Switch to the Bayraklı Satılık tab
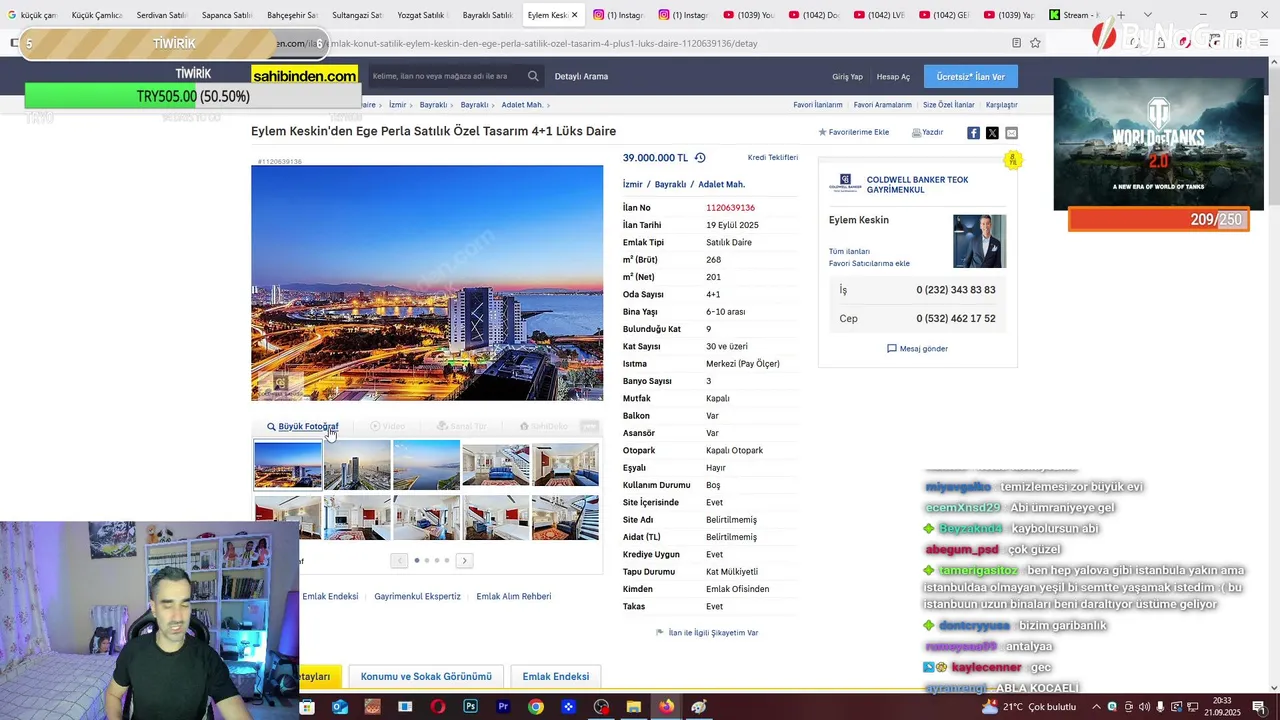The height and width of the screenshot is (720, 1280). 487,15
